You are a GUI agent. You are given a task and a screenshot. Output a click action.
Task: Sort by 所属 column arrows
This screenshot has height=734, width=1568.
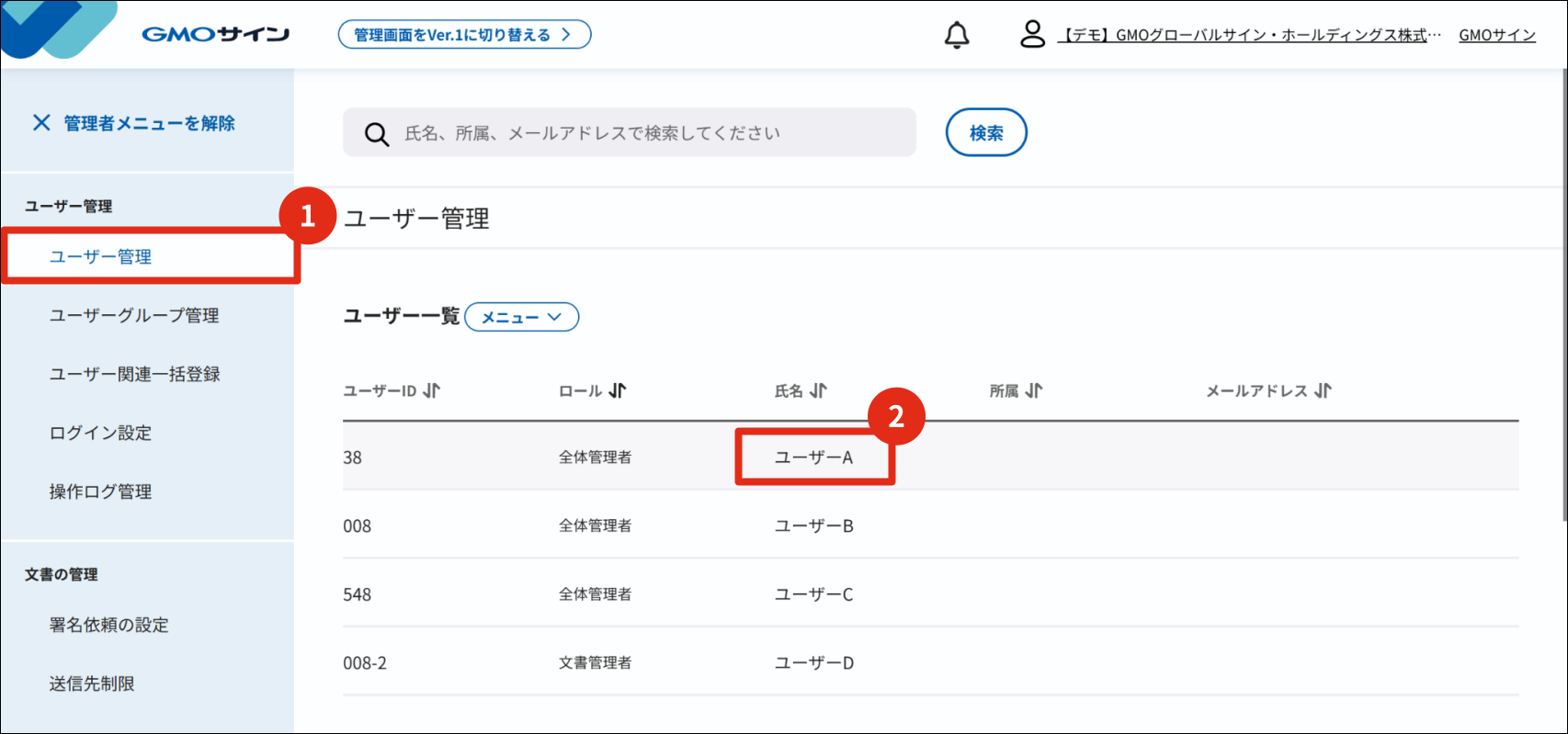click(1034, 390)
